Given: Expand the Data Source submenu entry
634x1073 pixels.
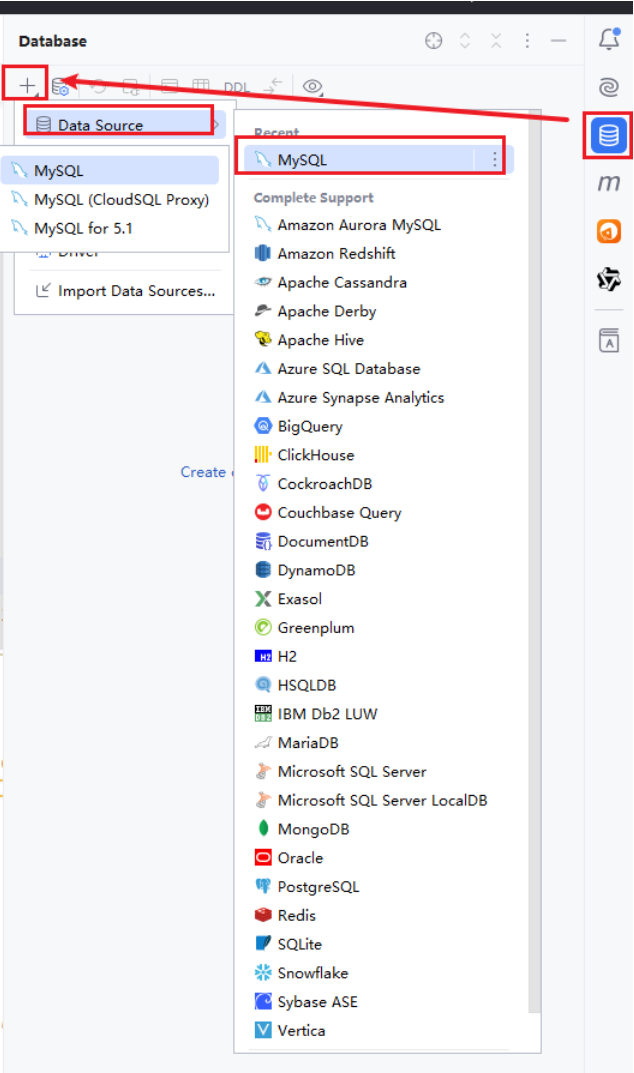Looking at the screenshot, I should pyautogui.click(x=123, y=125).
